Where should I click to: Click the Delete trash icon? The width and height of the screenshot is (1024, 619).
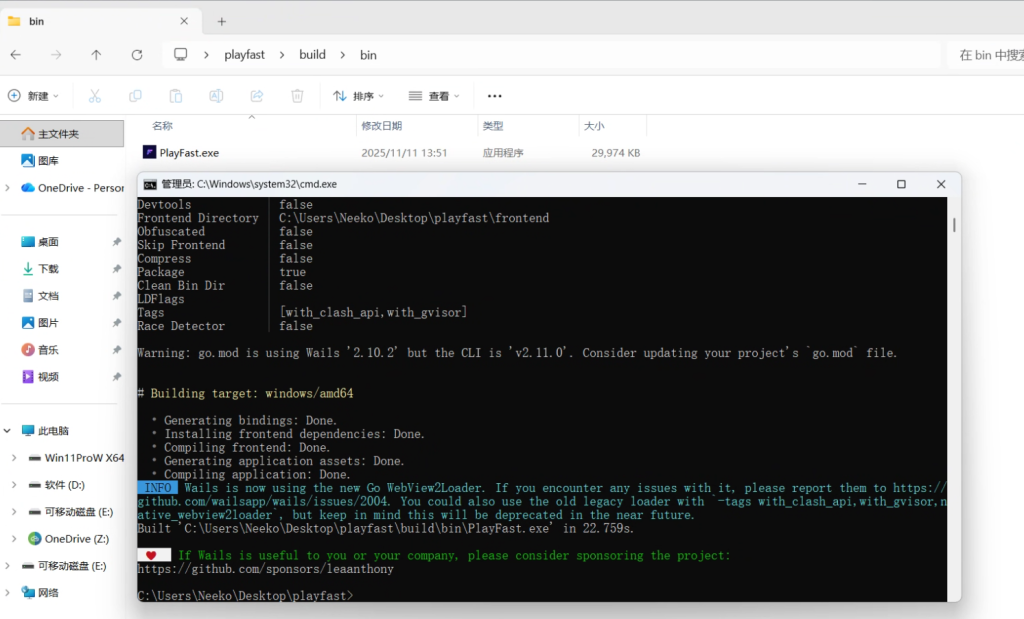coord(297,96)
